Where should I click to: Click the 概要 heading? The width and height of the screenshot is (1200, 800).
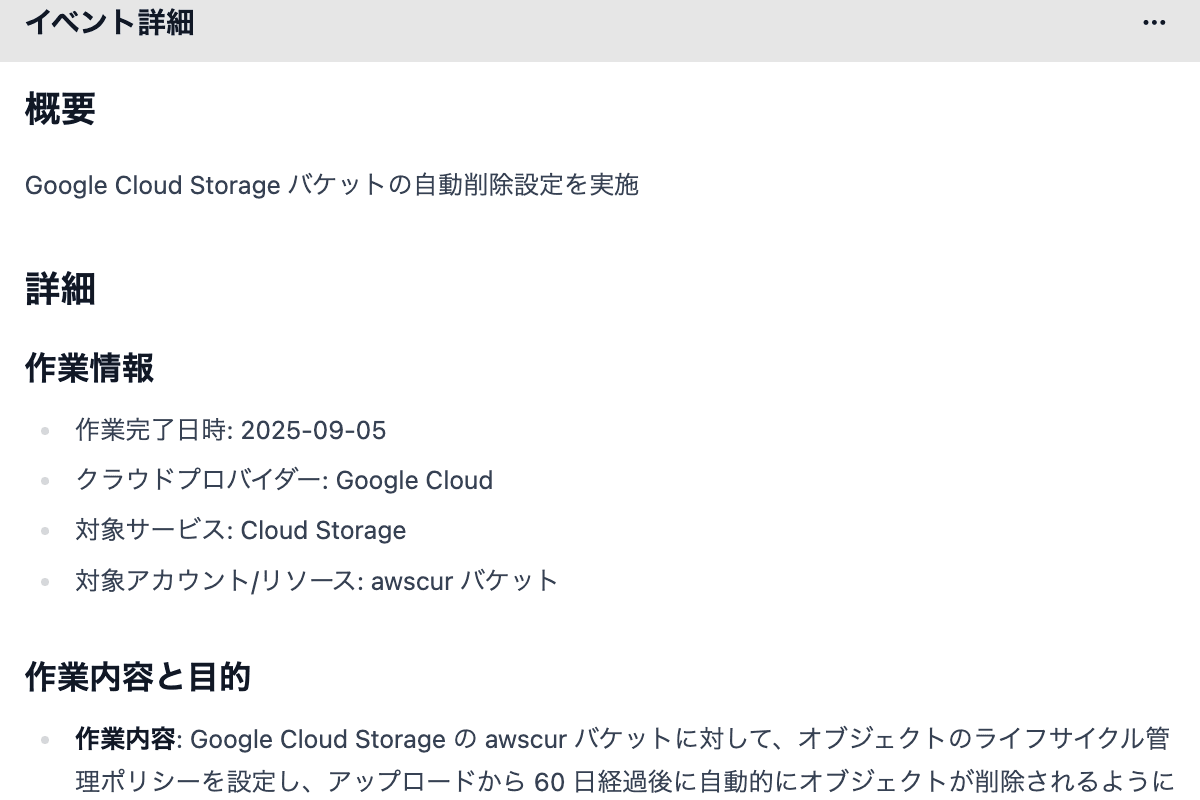(60, 110)
